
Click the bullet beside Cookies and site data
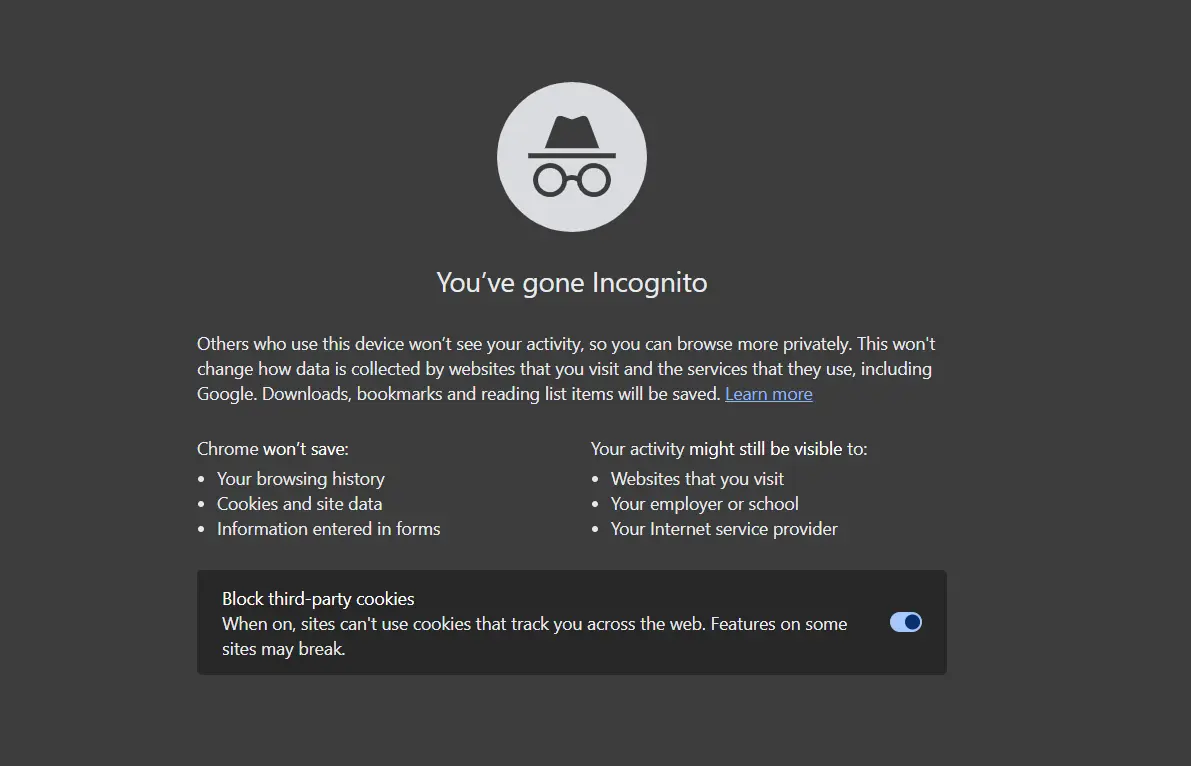[x=203, y=504]
